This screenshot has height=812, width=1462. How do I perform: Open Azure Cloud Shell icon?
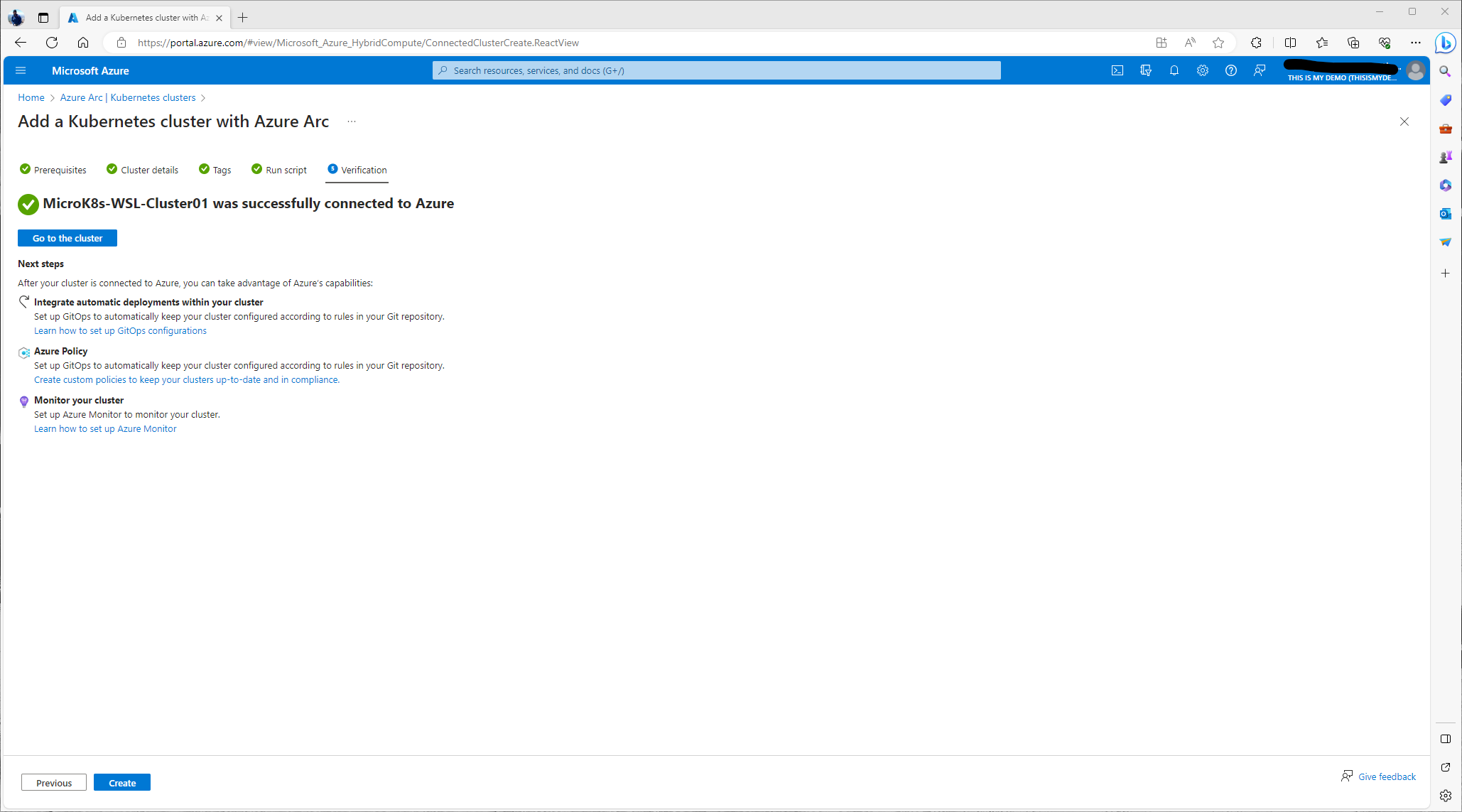(1117, 70)
